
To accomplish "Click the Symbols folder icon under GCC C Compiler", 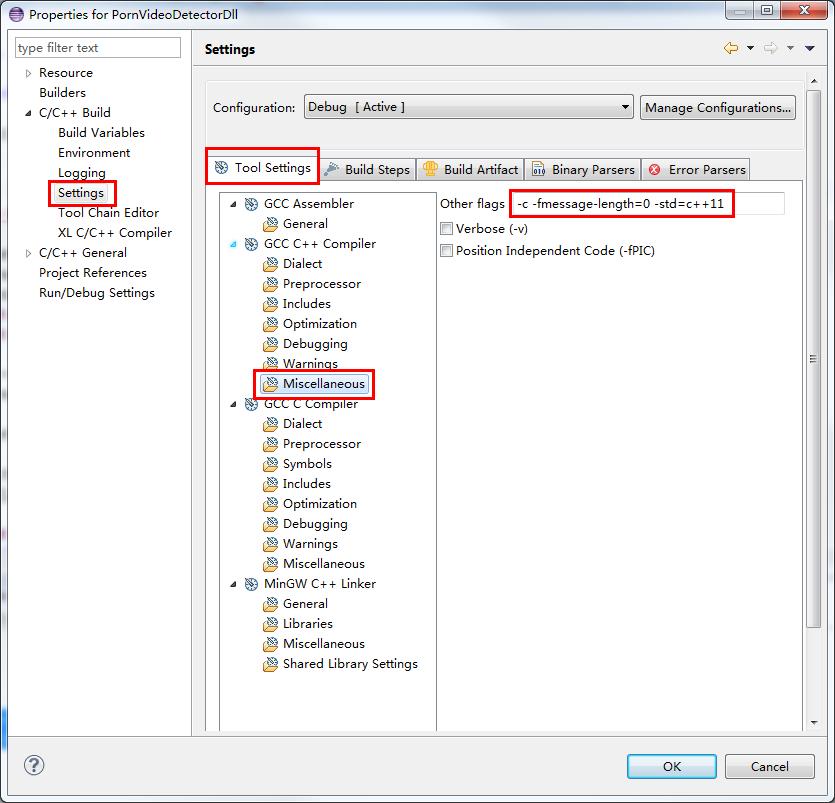I will point(271,464).
